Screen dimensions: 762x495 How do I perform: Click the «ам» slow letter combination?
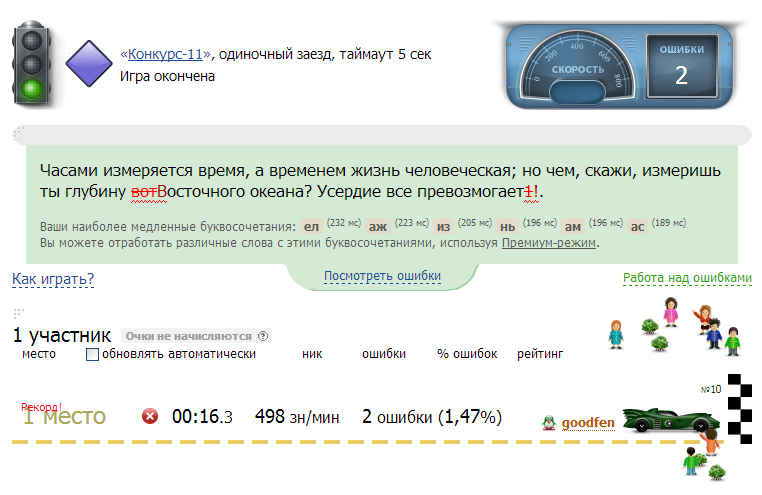point(572,226)
